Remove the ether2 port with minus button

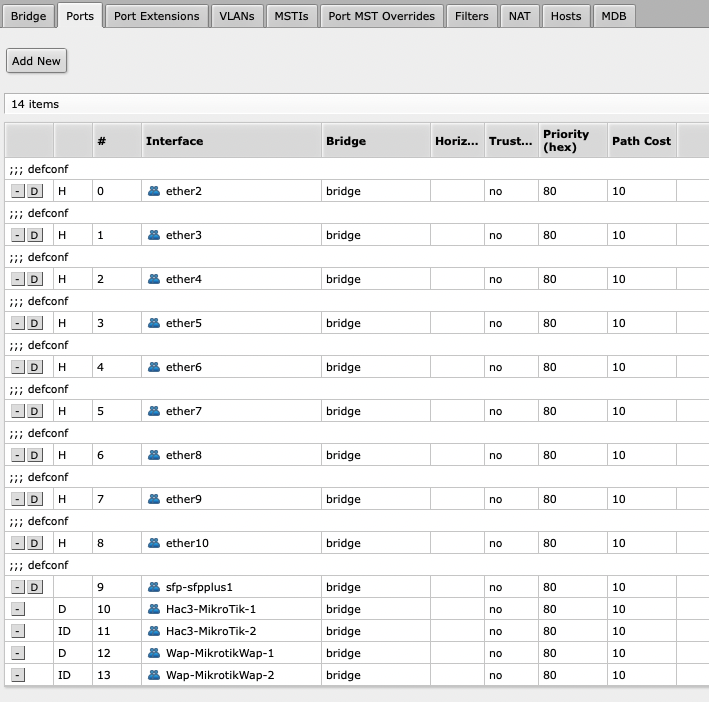point(18,191)
